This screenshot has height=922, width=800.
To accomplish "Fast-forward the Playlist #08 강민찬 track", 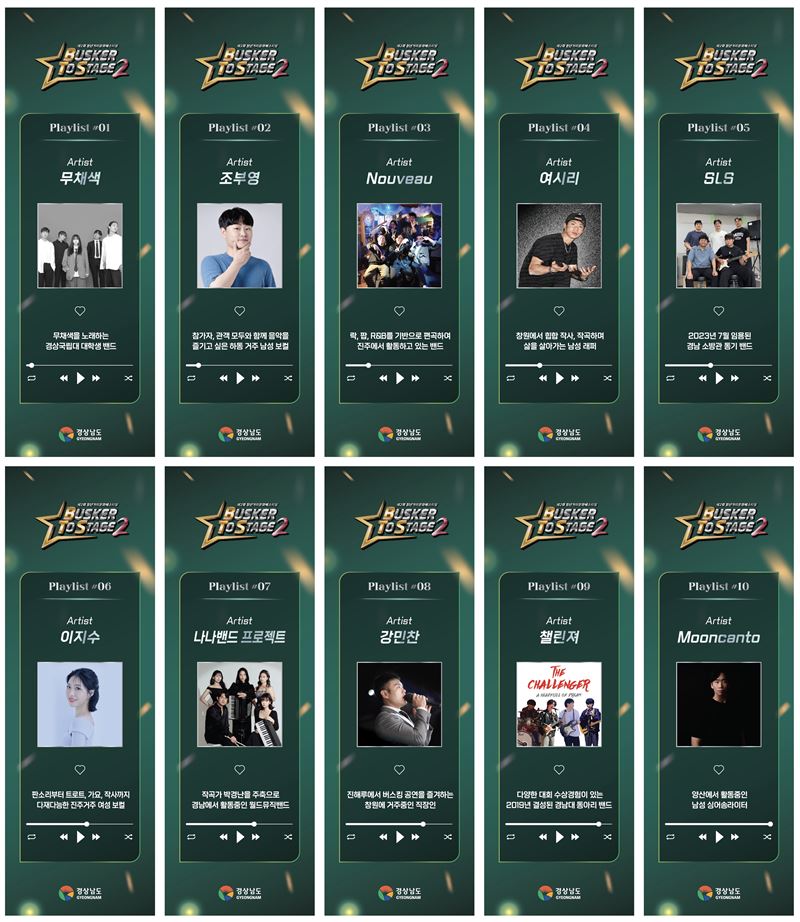I will coord(416,837).
